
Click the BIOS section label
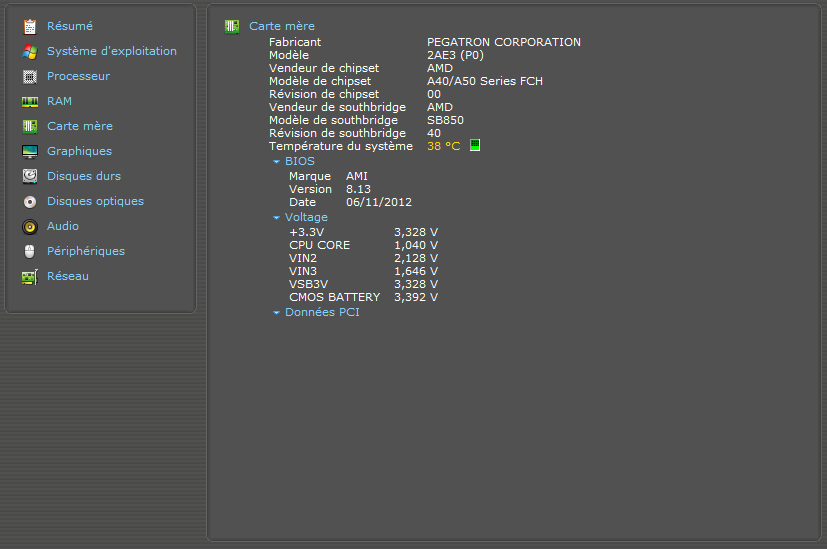(x=300, y=161)
